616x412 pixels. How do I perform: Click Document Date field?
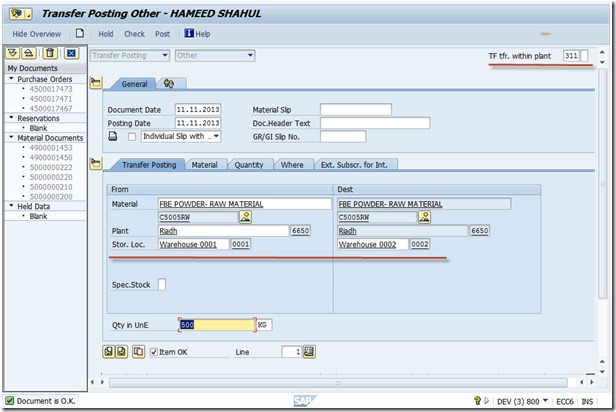pyautogui.click(x=198, y=110)
